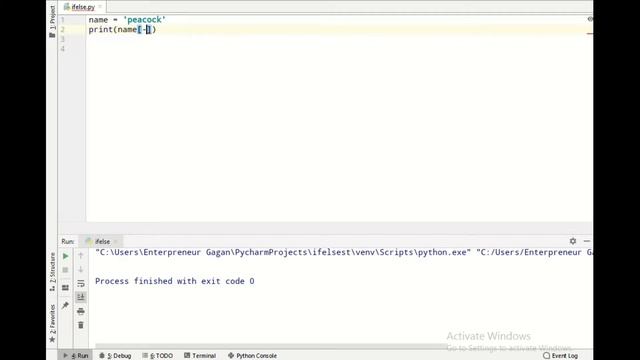Open the Favorites tool window tab
The image size is (640, 360).
coord(52,323)
